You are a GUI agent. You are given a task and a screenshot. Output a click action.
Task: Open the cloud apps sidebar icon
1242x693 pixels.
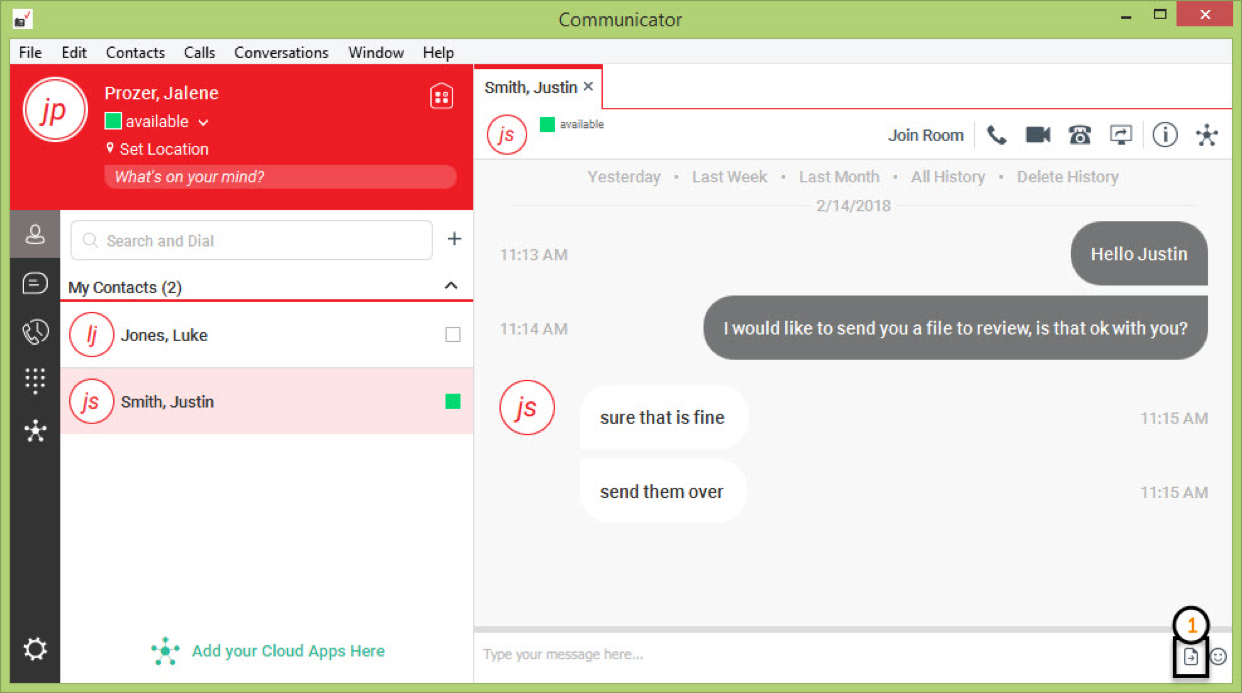(35, 431)
